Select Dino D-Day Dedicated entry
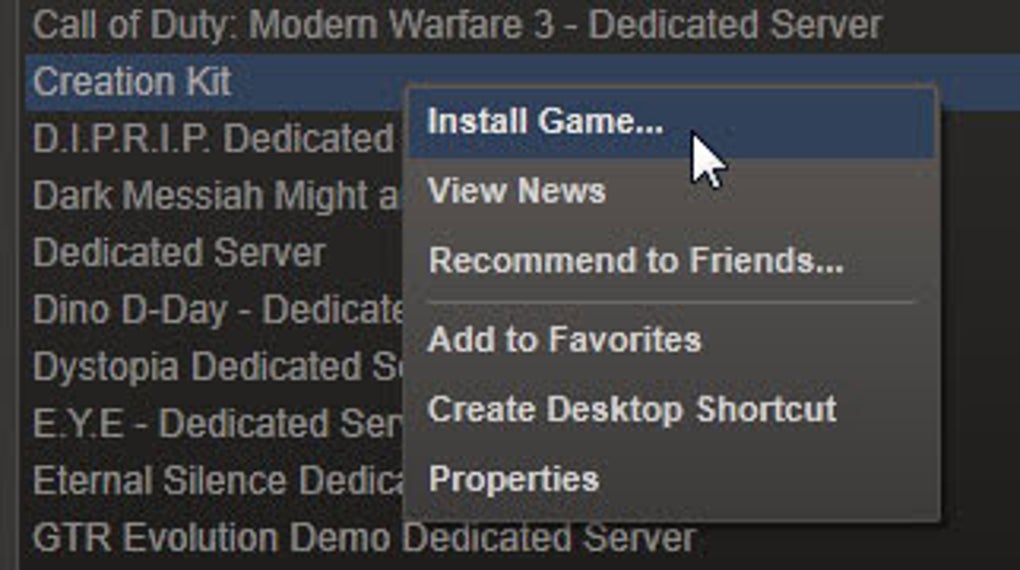This screenshot has width=1020, height=570. click(218, 310)
